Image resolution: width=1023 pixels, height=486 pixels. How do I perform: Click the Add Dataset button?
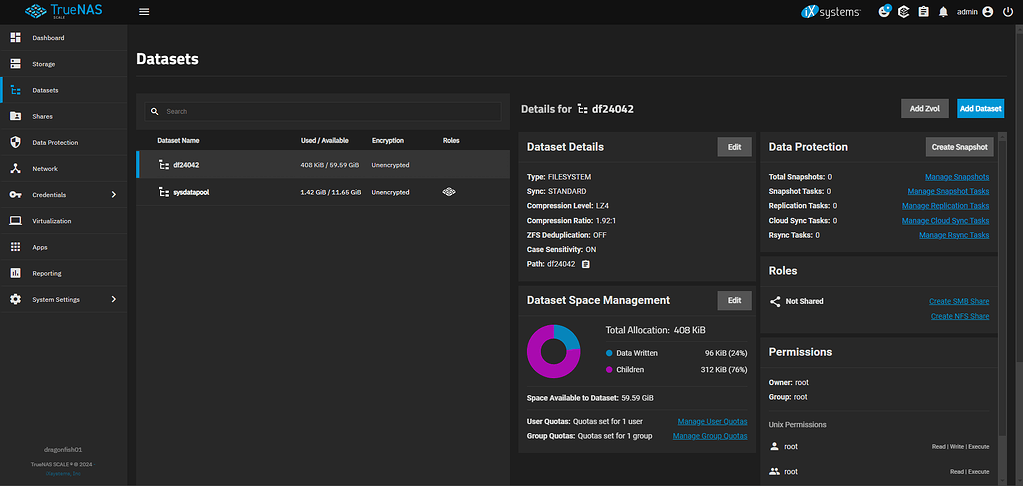coord(980,108)
